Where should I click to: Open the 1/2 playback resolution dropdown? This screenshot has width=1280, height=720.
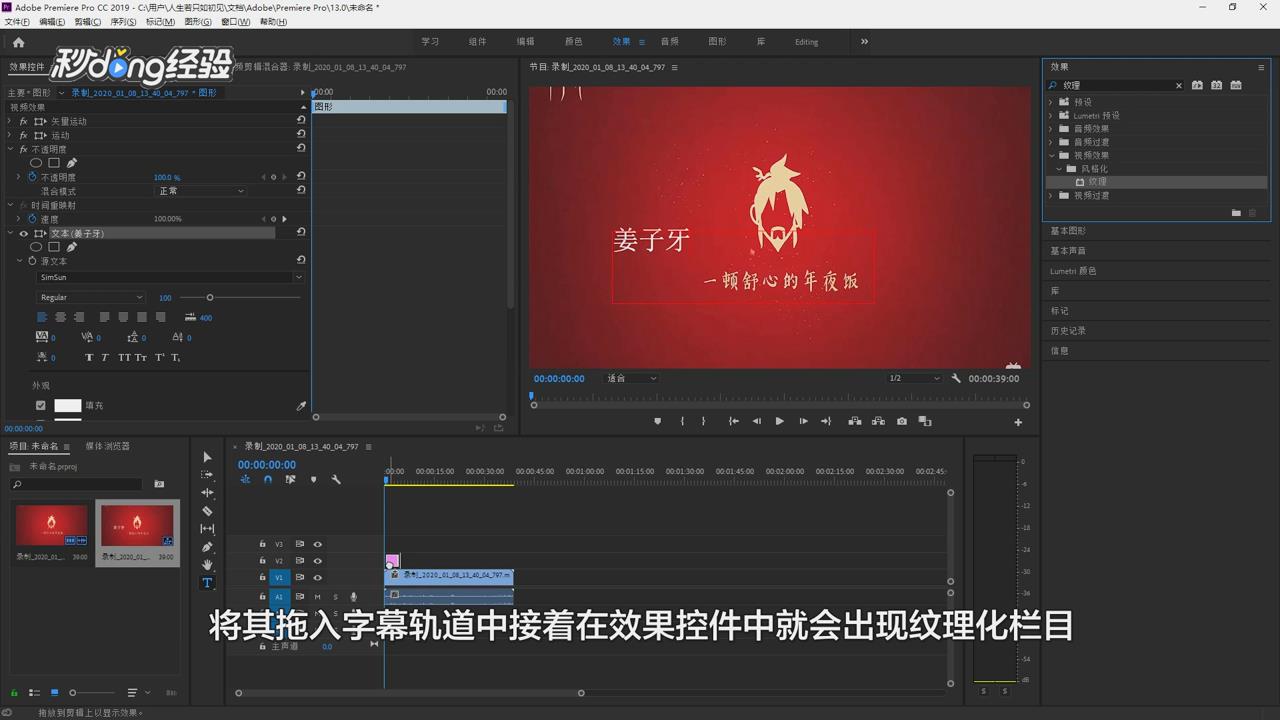914,378
